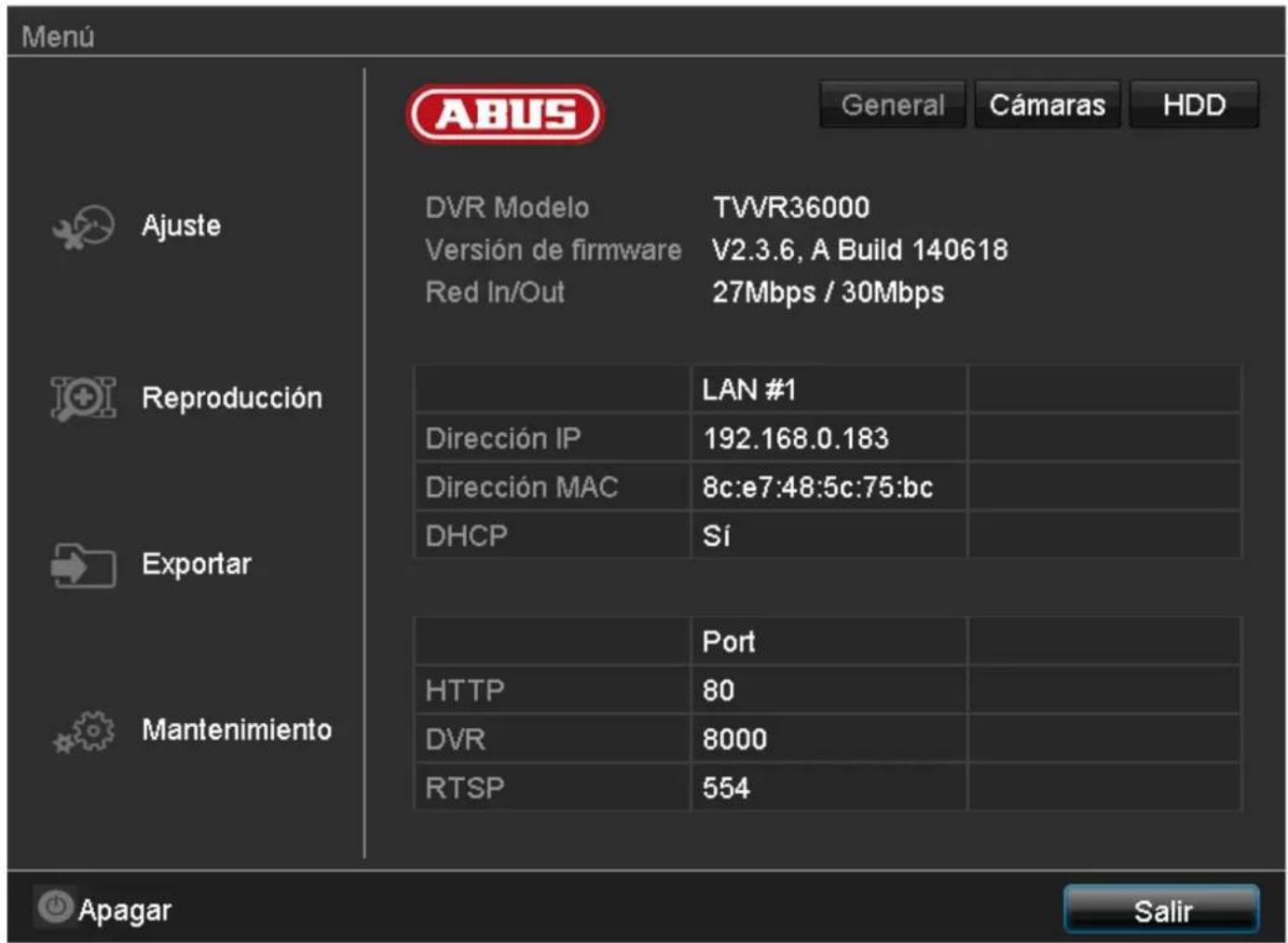Select IP address 192.168.0.183
Image resolution: width=1288 pixels, height=943 pixels.
pos(796,438)
